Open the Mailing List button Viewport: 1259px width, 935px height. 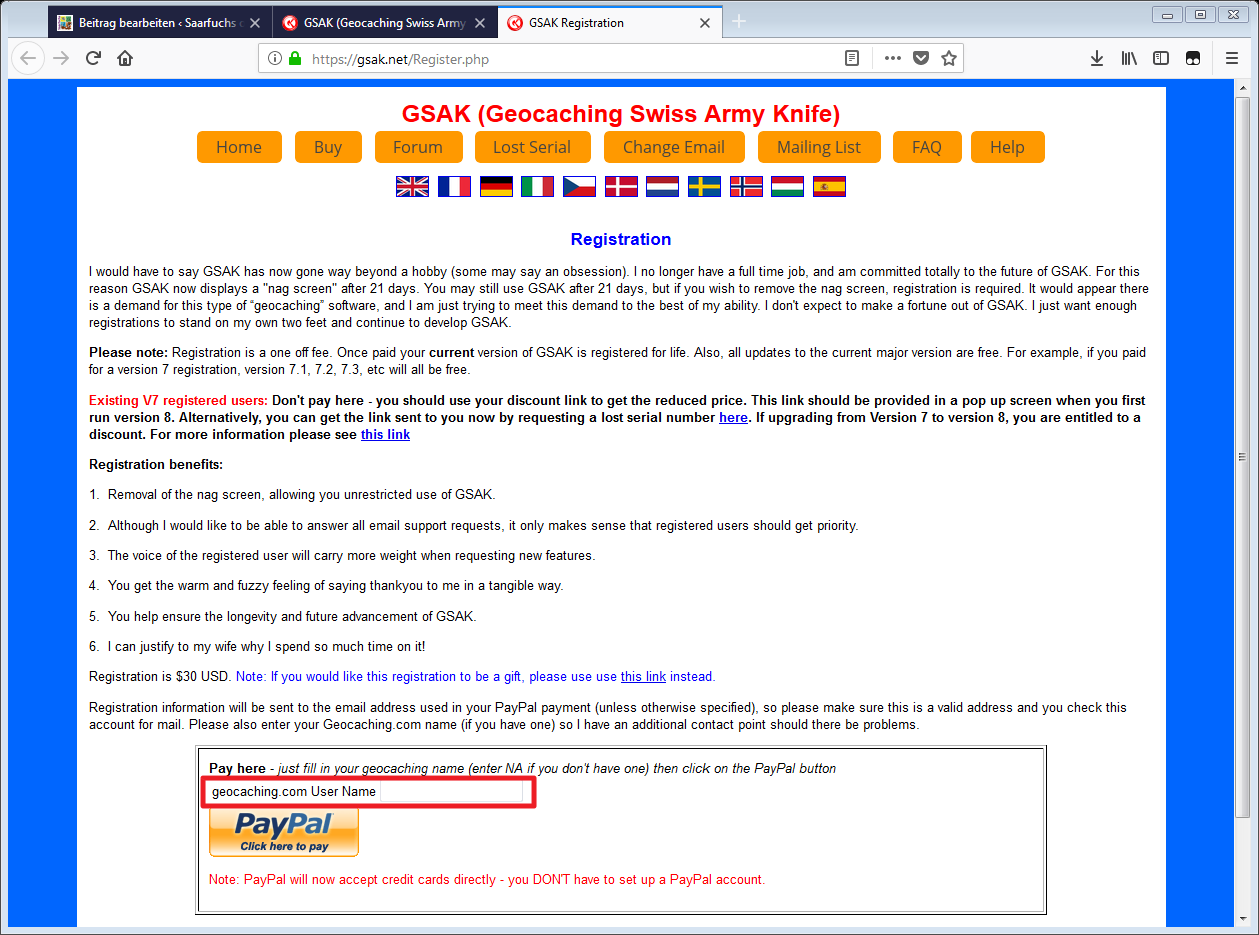pos(819,147)
